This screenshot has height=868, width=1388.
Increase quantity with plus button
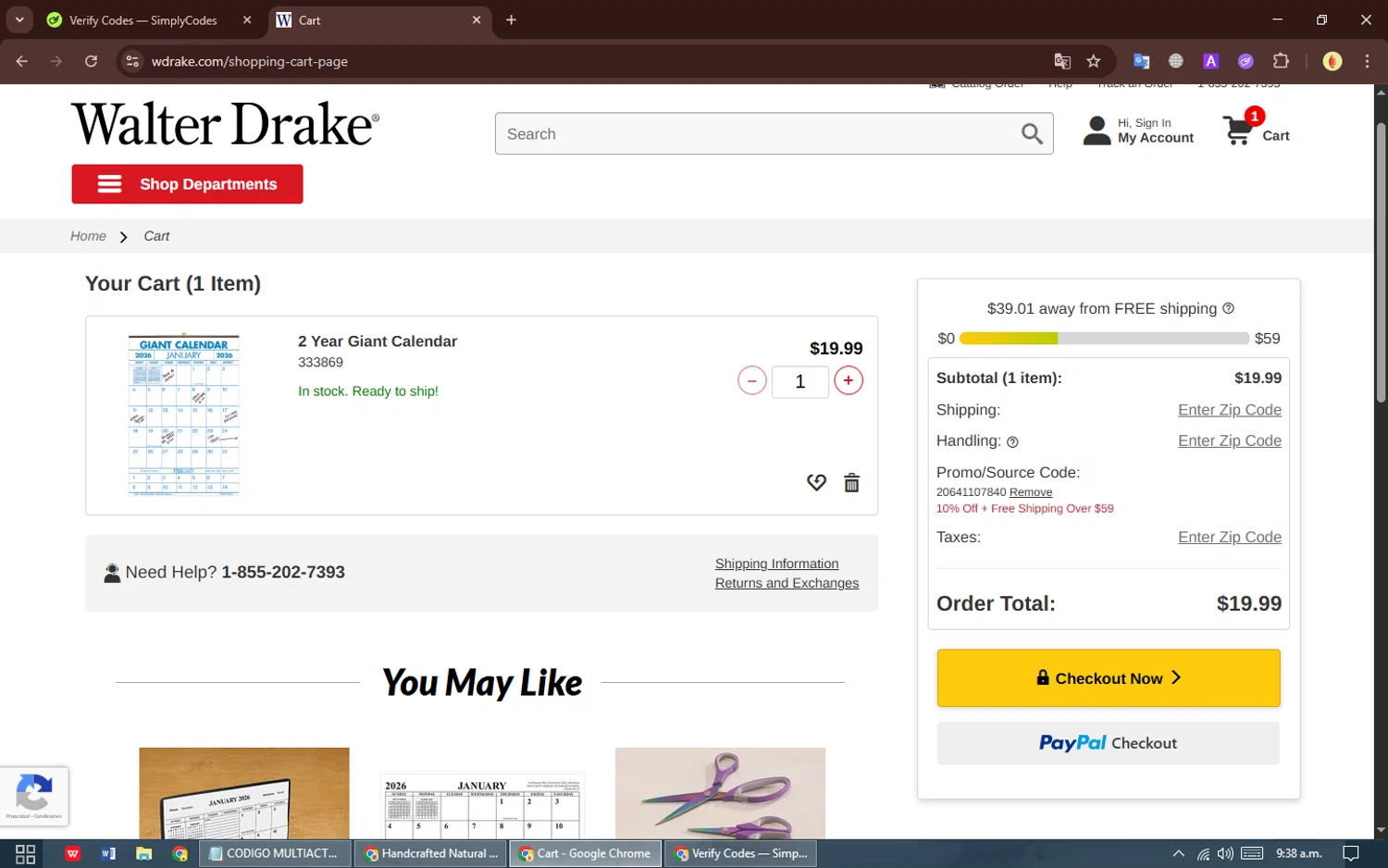coord(849,380)
